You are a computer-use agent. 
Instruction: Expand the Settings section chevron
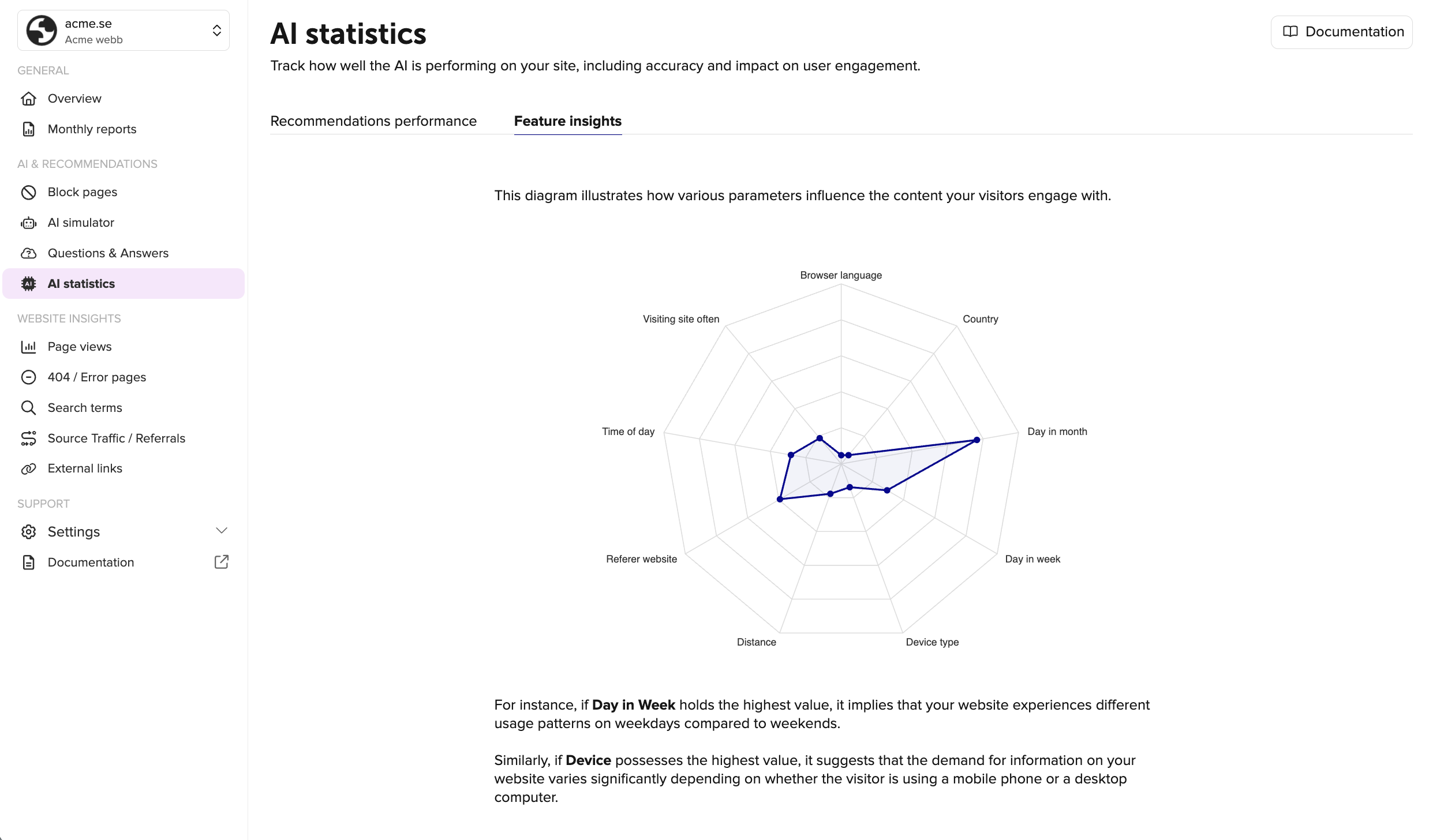[x=222, y=530]
